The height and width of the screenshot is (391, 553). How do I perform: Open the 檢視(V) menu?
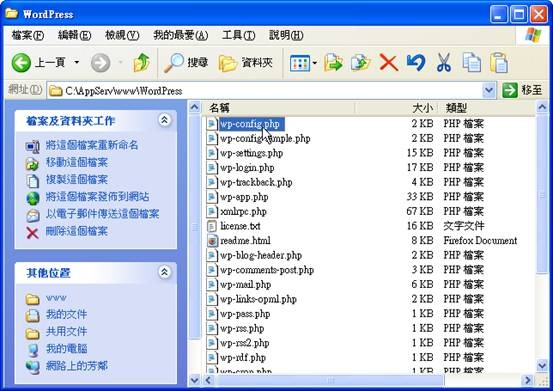click(x=122, y=35)
